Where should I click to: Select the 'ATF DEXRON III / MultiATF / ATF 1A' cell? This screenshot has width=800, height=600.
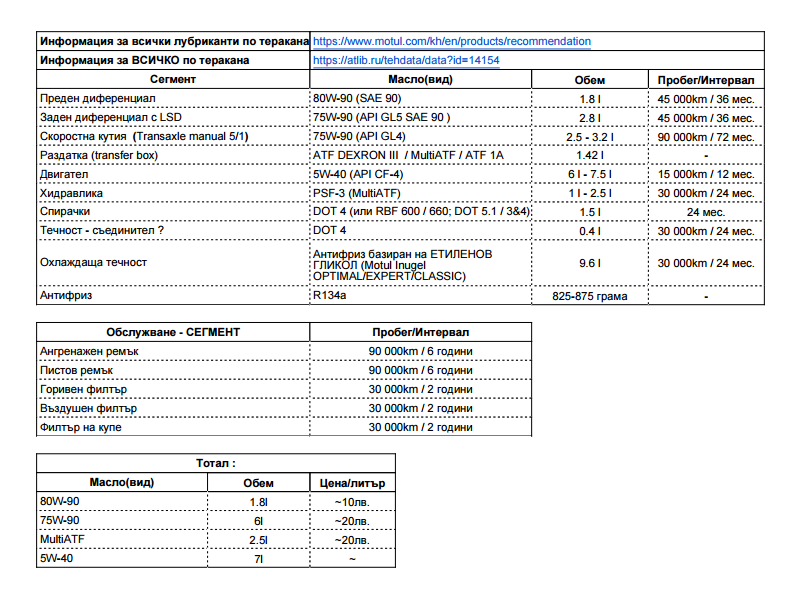(x=420, y=155)
